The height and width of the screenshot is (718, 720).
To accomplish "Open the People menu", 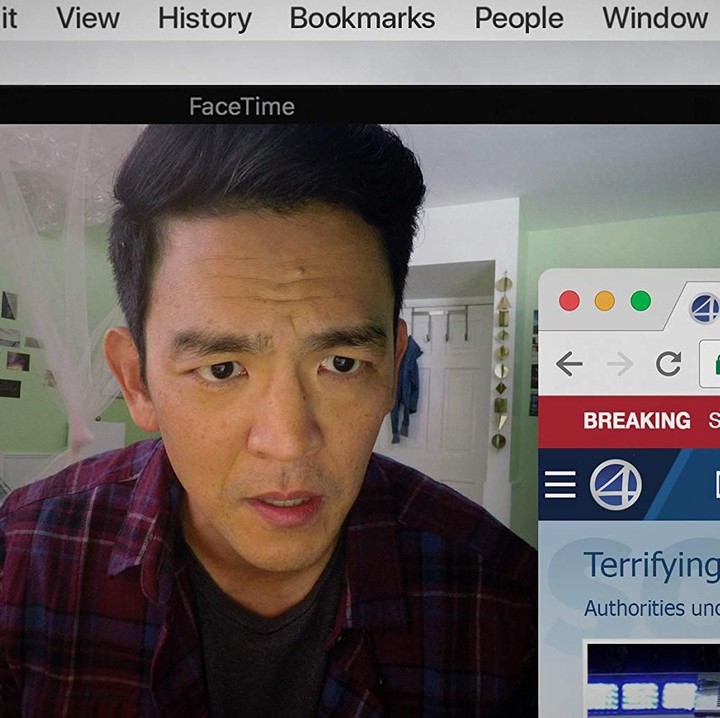I will 519,19.
